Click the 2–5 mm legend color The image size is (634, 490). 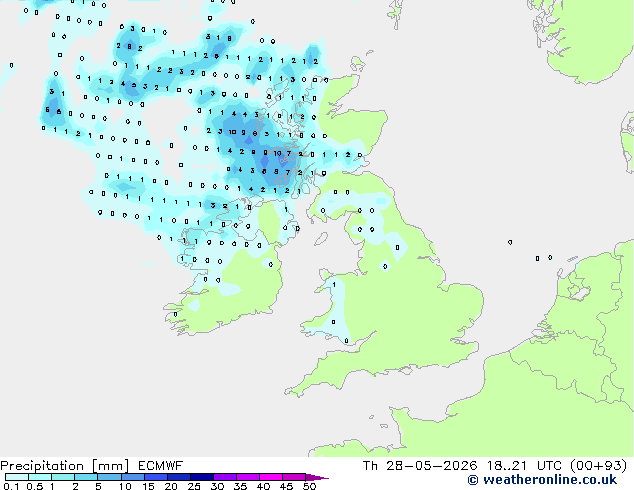click(86, 477)
